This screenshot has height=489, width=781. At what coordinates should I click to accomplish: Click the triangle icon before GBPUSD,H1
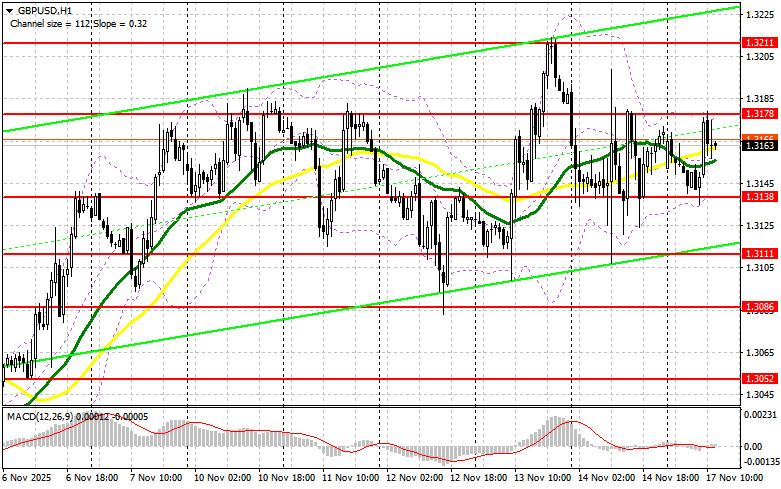point(7,7)
